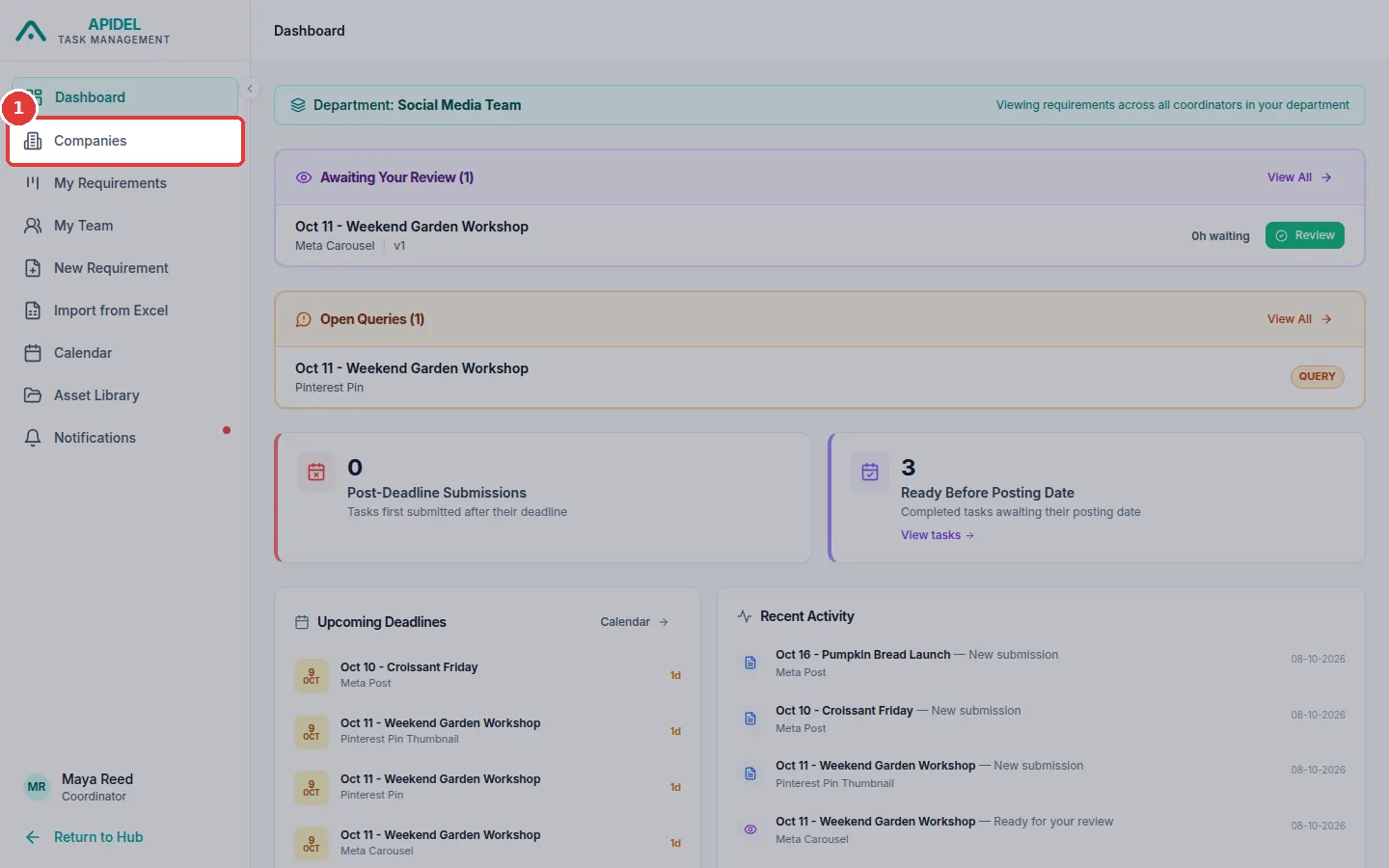Expand Awaiting Your Review via View All

click(1299, 177)
